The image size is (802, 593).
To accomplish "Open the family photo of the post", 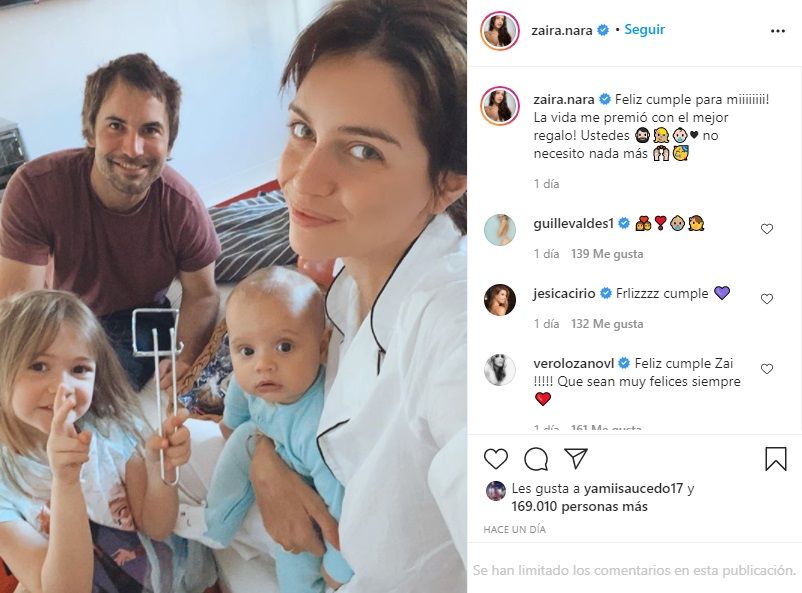I will coord(233,297).
